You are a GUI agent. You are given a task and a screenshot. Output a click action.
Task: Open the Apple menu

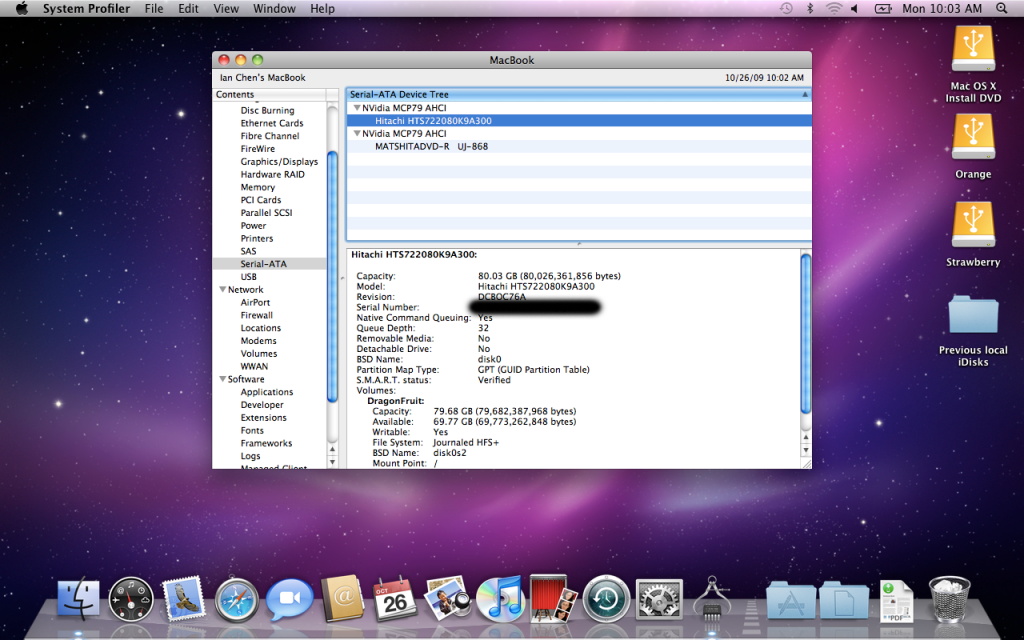coord(22,8)
